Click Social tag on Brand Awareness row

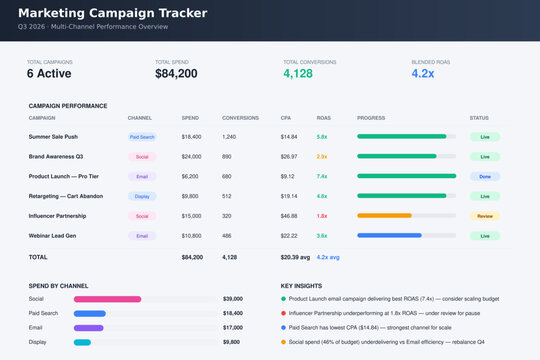(142, 157)
